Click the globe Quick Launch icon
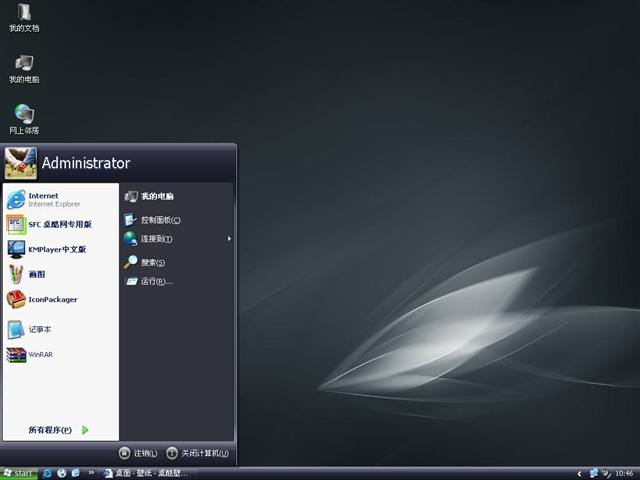Viewport: 640px width, 480px height. pos(62,473)
